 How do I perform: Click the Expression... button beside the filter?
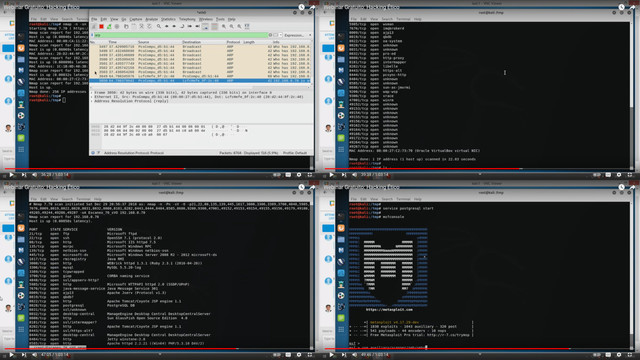(x=294, y=35)
